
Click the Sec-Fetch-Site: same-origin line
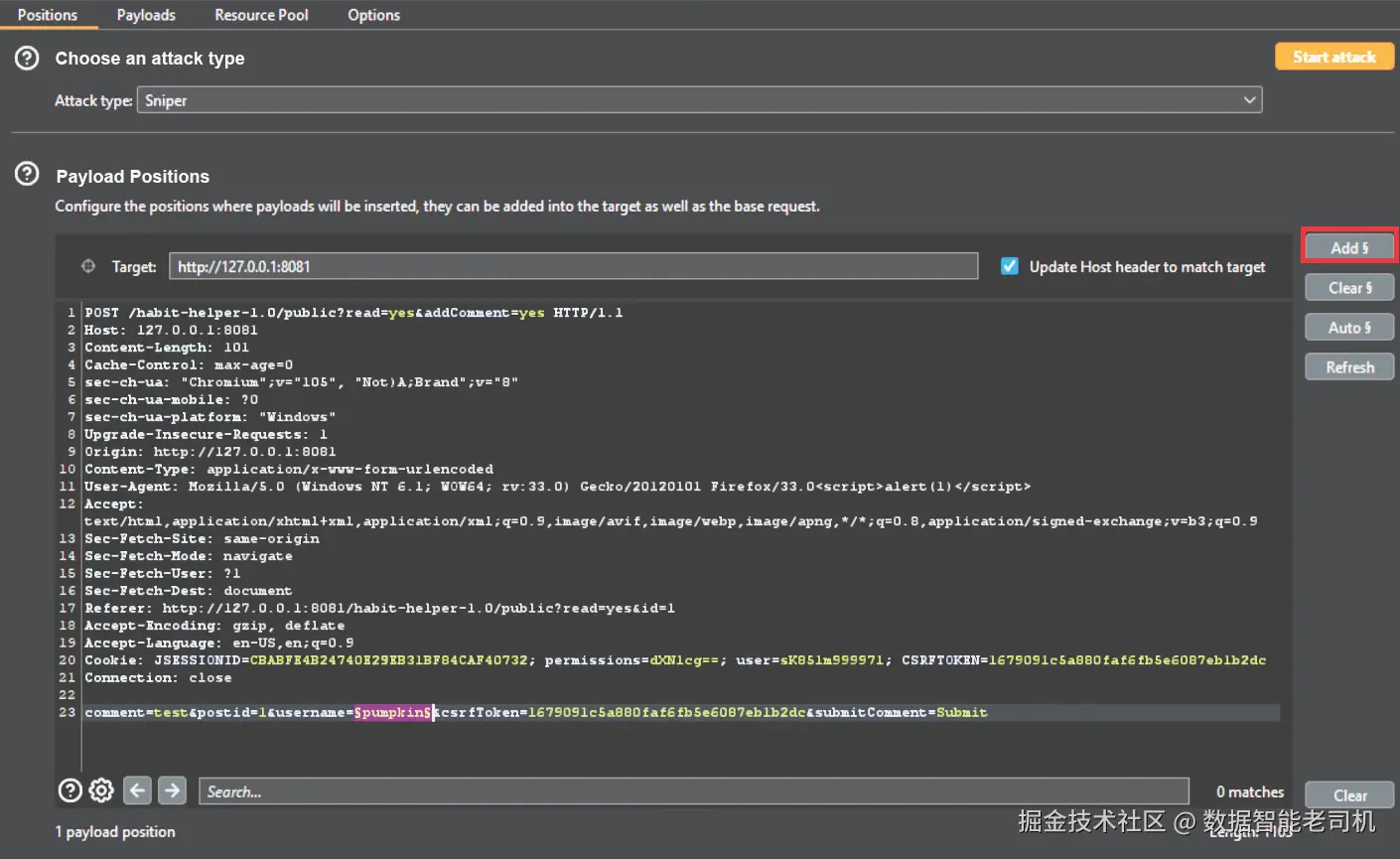pos(202,538)
